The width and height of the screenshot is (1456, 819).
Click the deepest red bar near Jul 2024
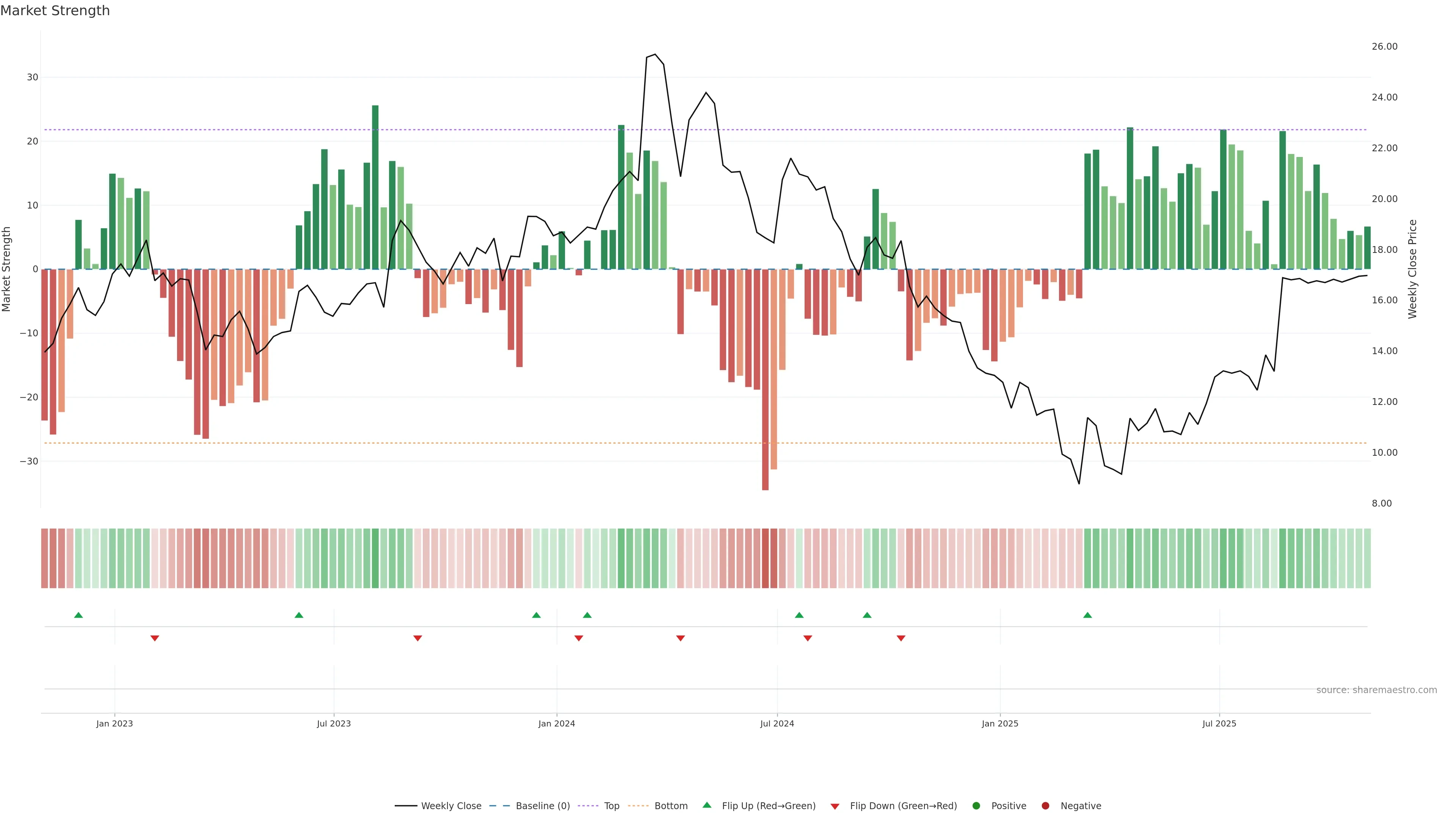[x=765, y=379]
